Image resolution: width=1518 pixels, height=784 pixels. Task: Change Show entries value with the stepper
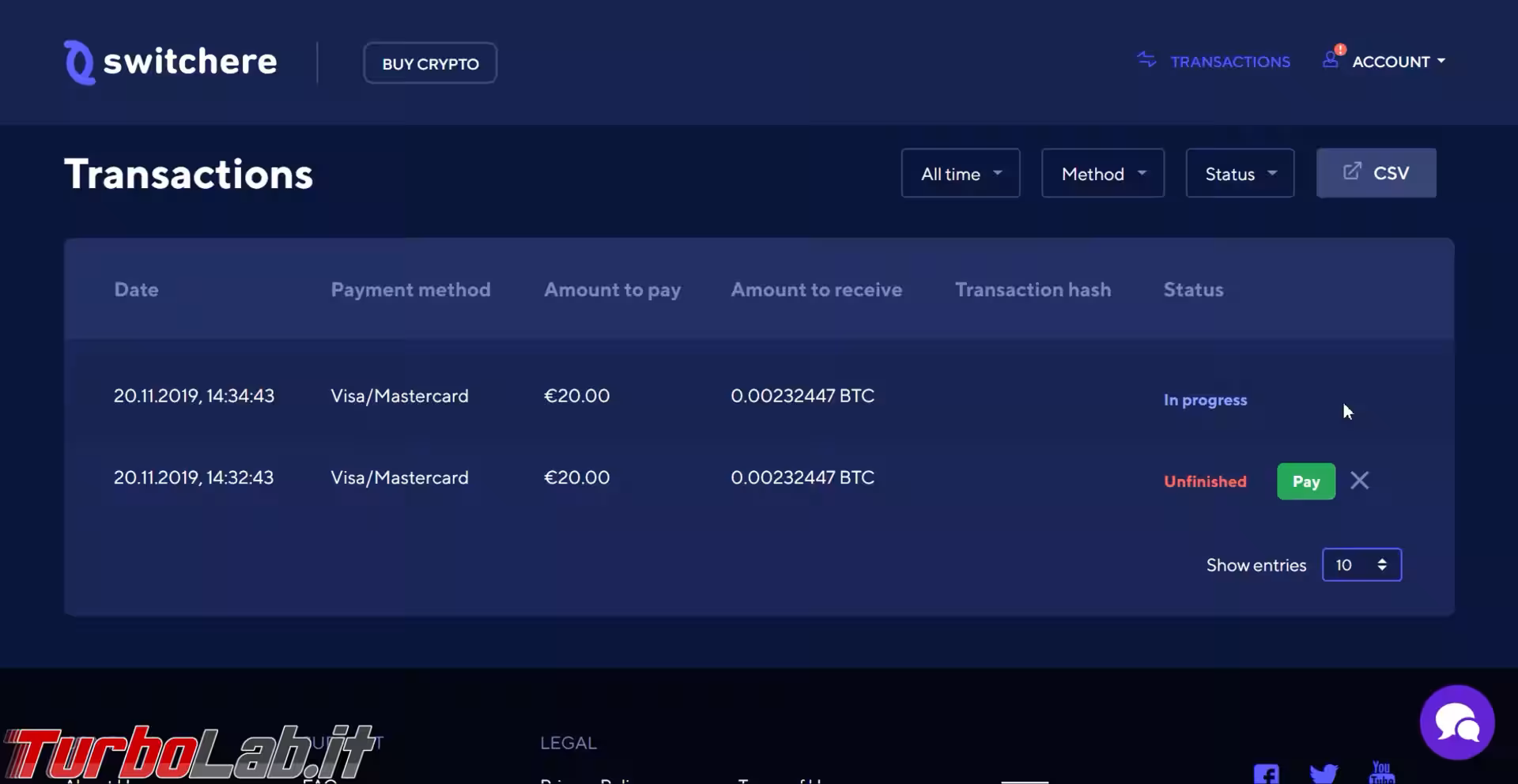point(1382,564)
